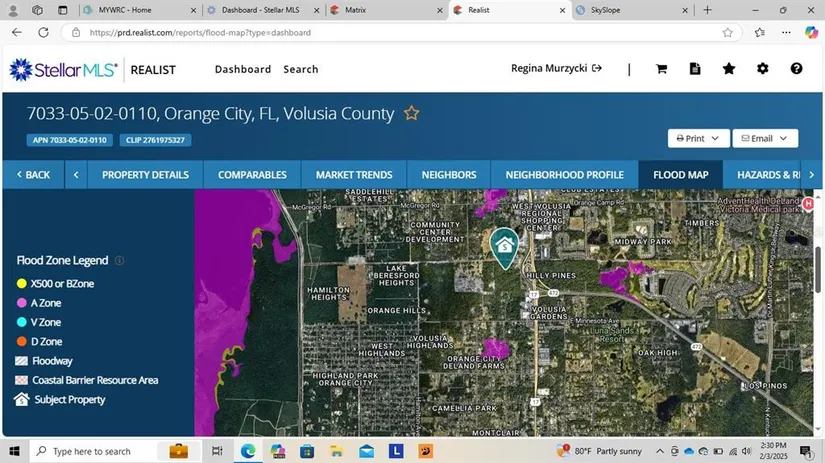Go to Neighborhood Profile tab
This screenshot has width=825, height=463.
pos(564,175)
